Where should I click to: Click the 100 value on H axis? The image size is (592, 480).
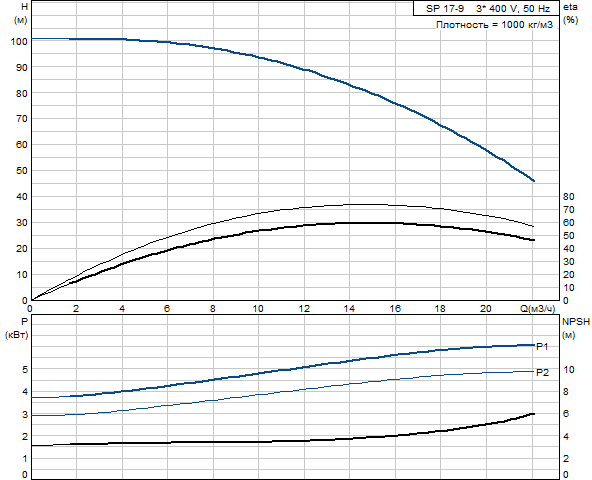point(19,42)
